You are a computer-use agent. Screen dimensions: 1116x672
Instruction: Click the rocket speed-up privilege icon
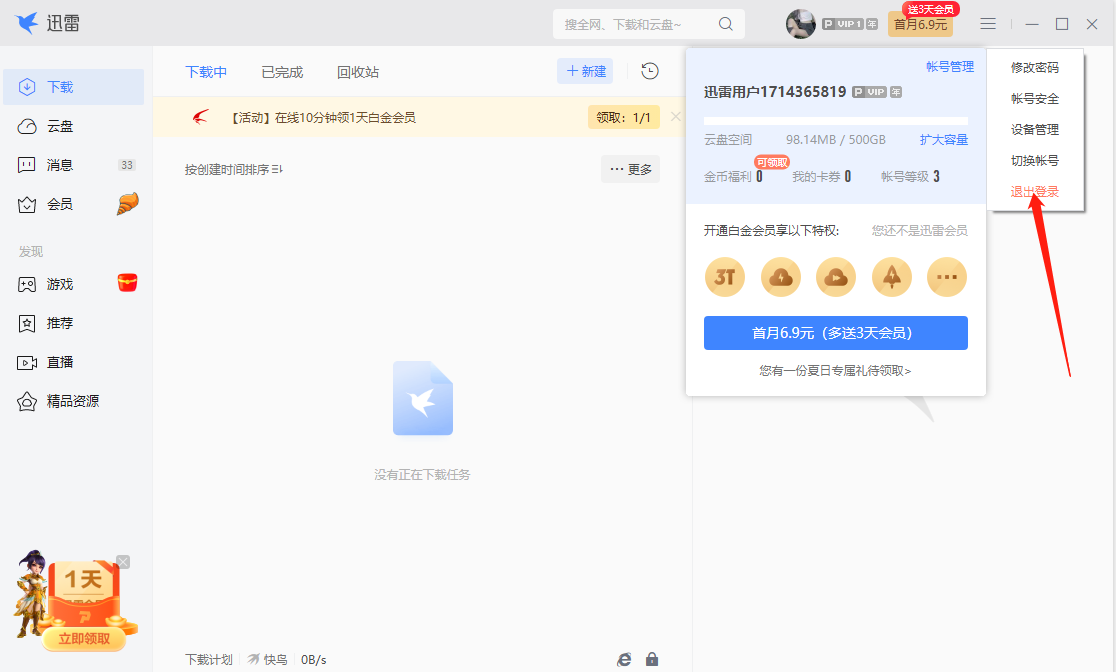pos(891,276)
